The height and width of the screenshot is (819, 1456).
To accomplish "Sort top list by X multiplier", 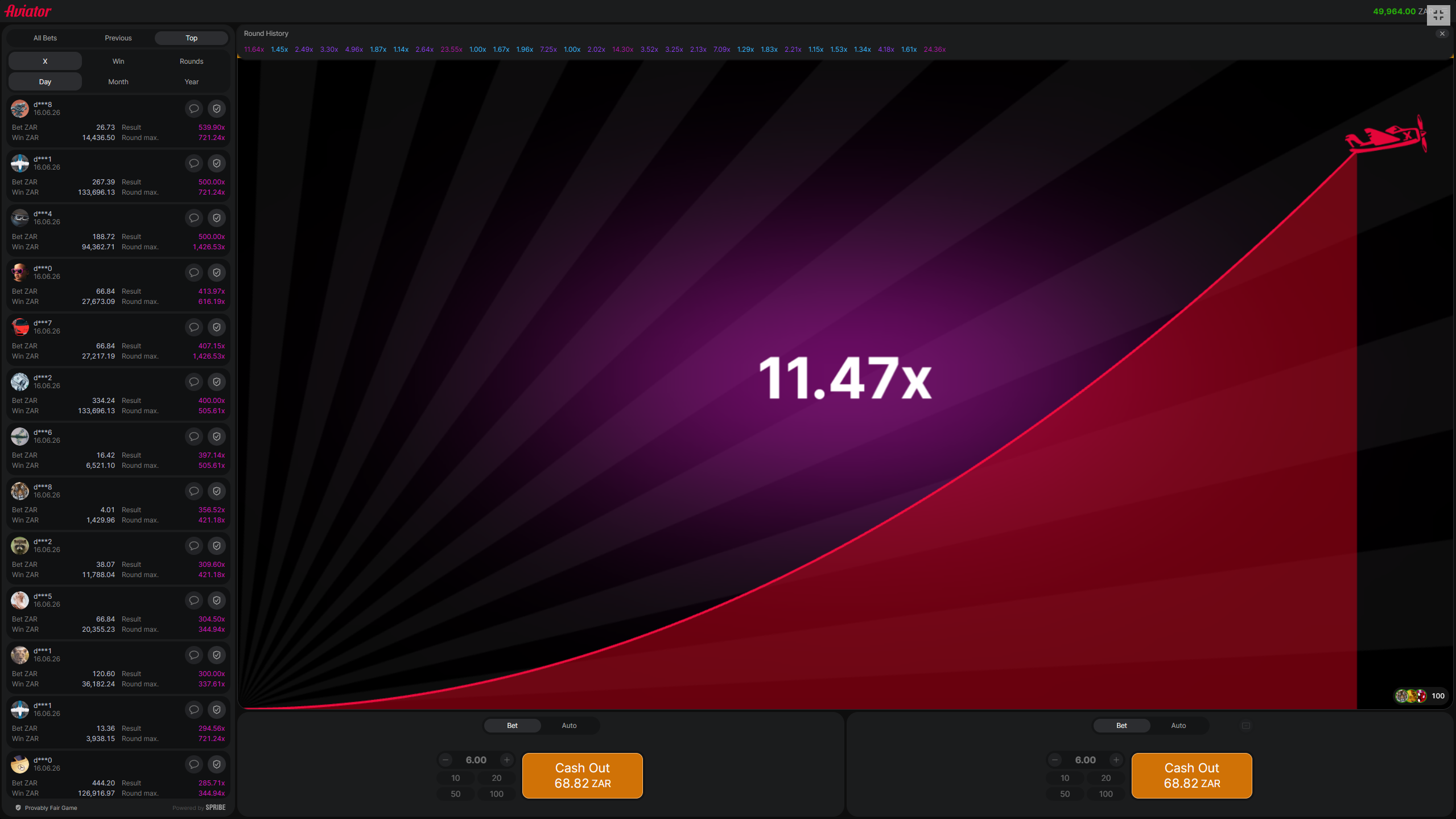I will point(45,61).
